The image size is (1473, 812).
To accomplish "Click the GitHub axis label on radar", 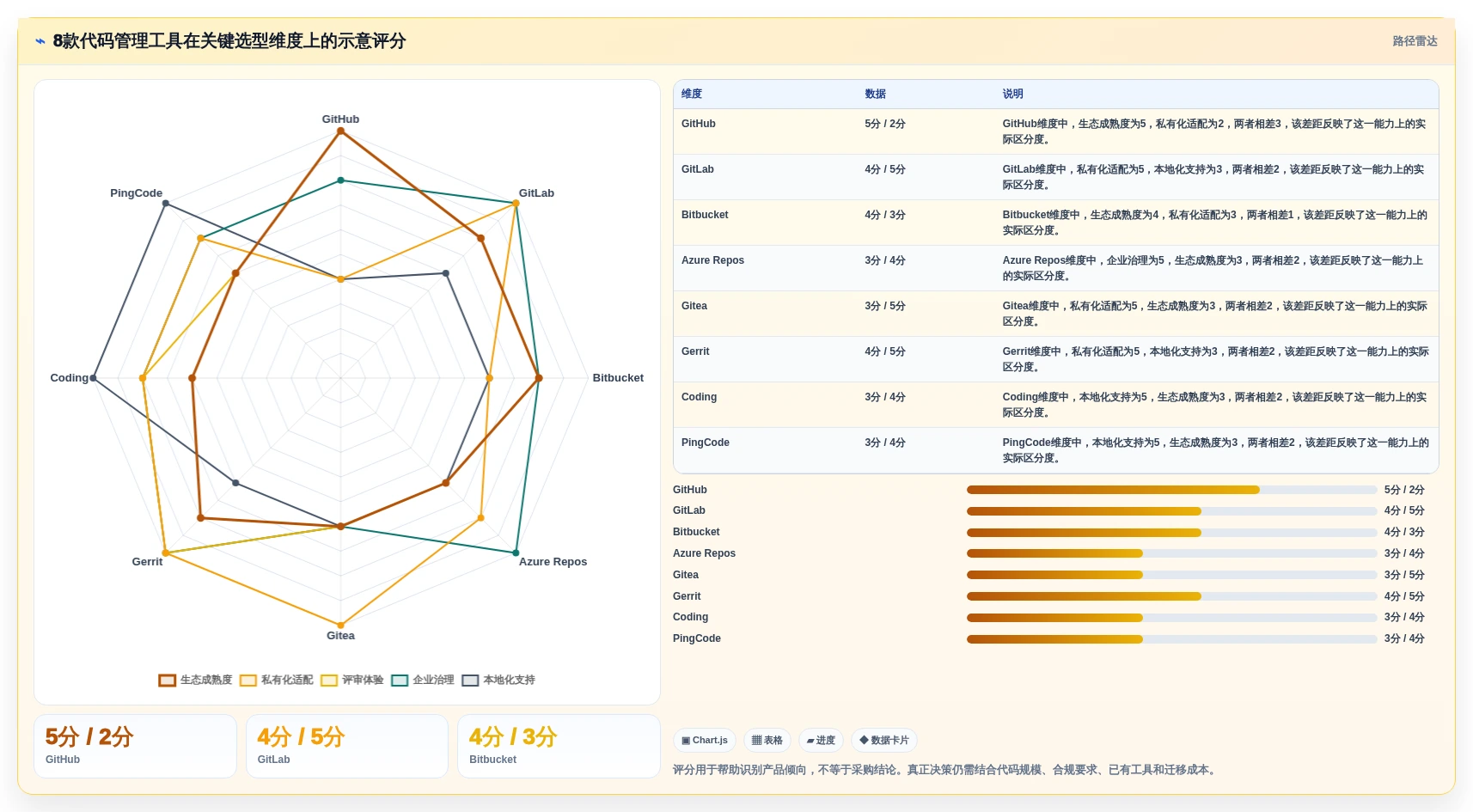I will [340, 119].
